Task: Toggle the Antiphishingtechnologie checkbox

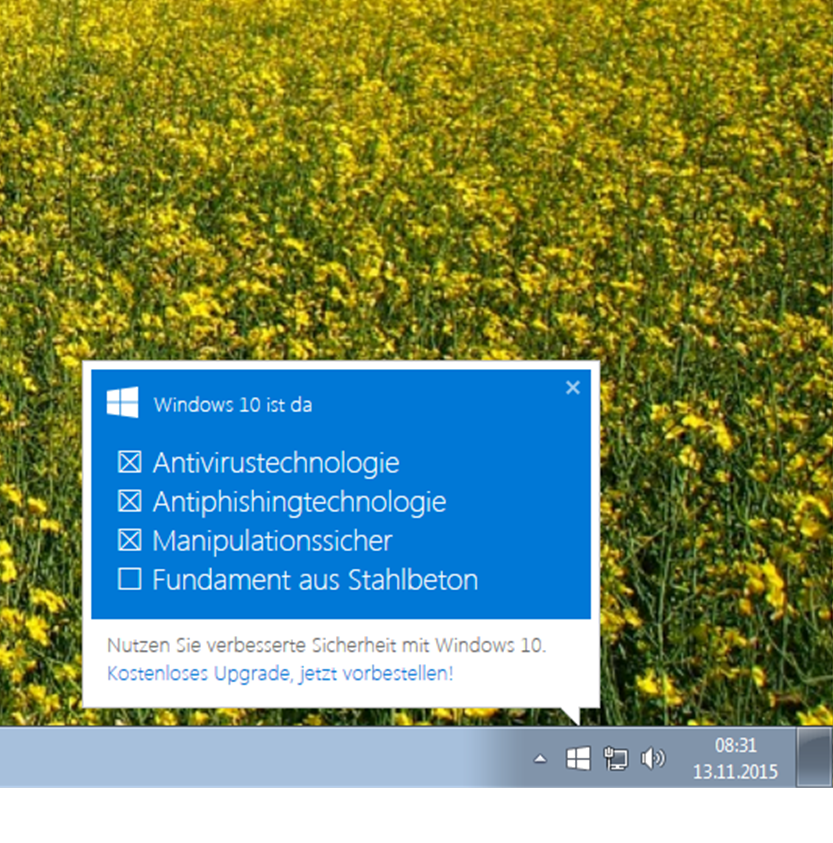Action: tap(130, 501)
